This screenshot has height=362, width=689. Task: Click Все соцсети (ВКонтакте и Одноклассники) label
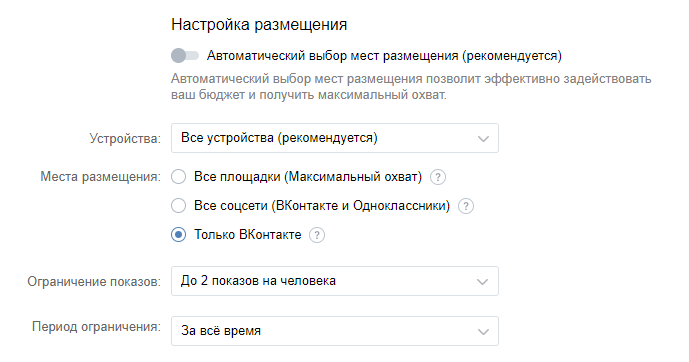[x=322, y=206]
